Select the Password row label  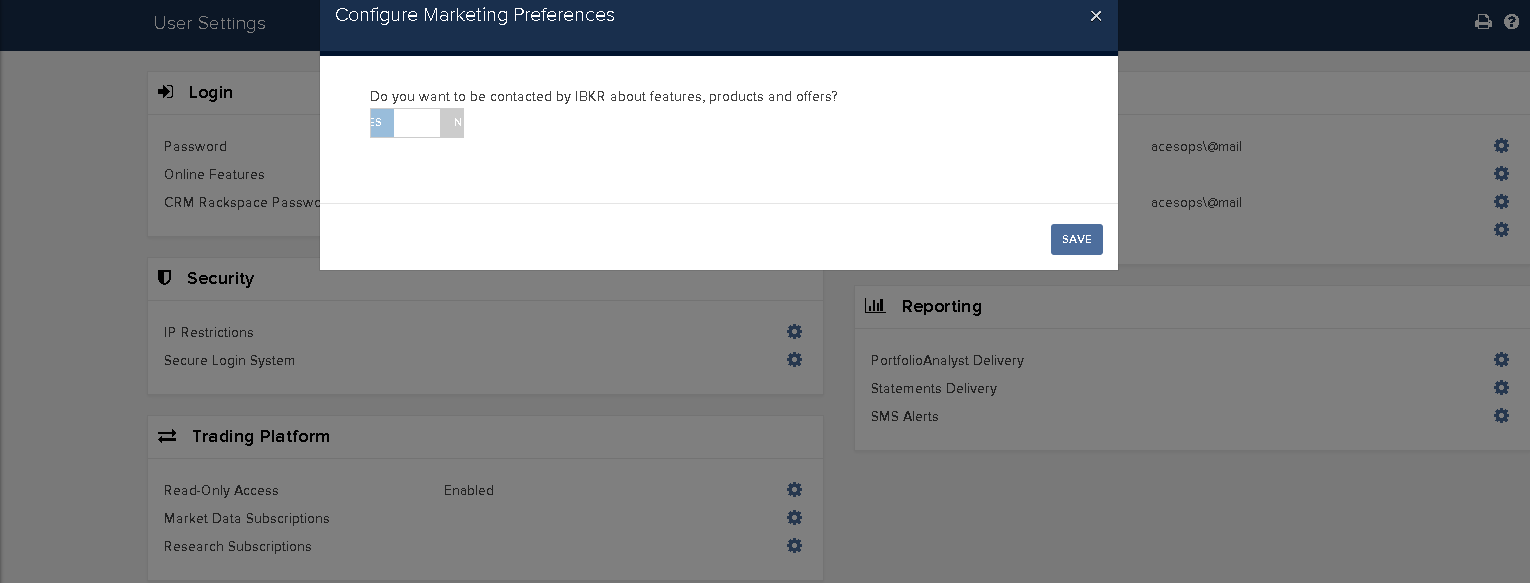pyautogui.click(x=196, y=147)
